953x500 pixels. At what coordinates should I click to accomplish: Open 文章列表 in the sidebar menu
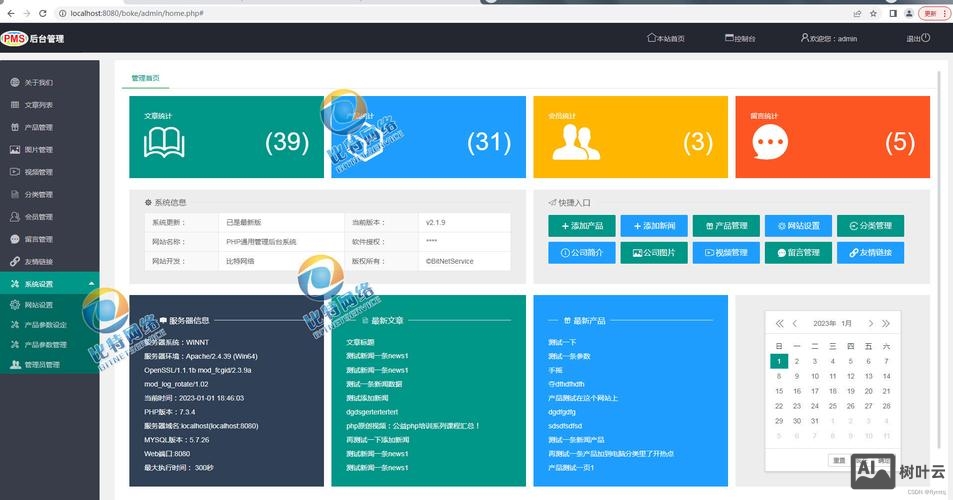(39, 105)
